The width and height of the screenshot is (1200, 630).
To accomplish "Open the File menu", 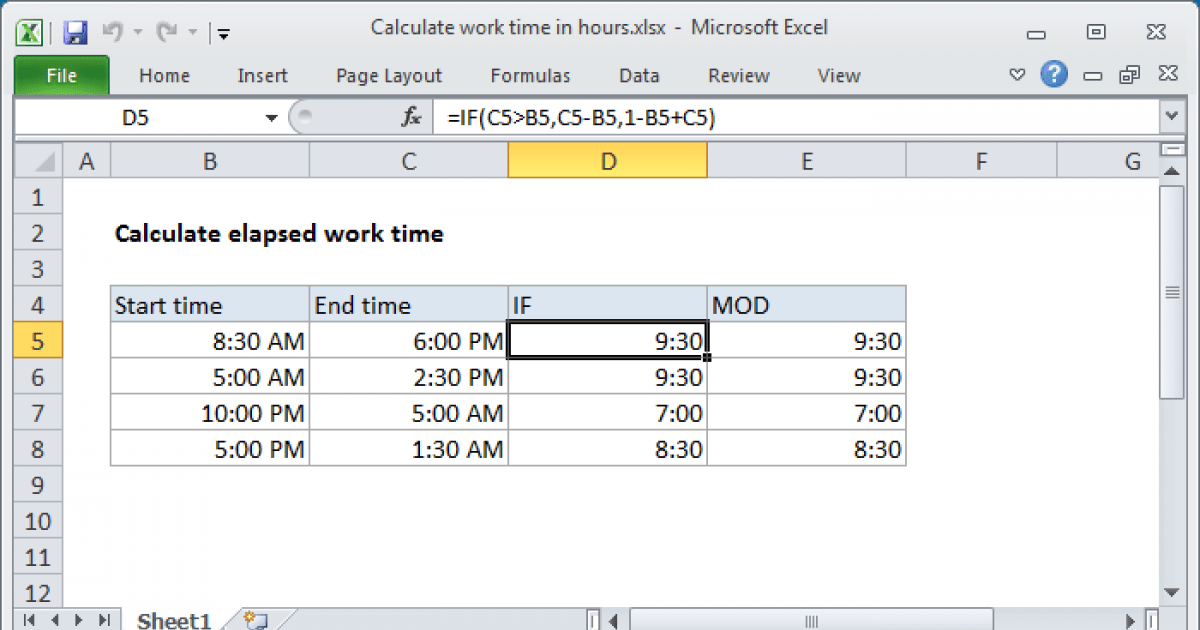I will click(61, 75).
